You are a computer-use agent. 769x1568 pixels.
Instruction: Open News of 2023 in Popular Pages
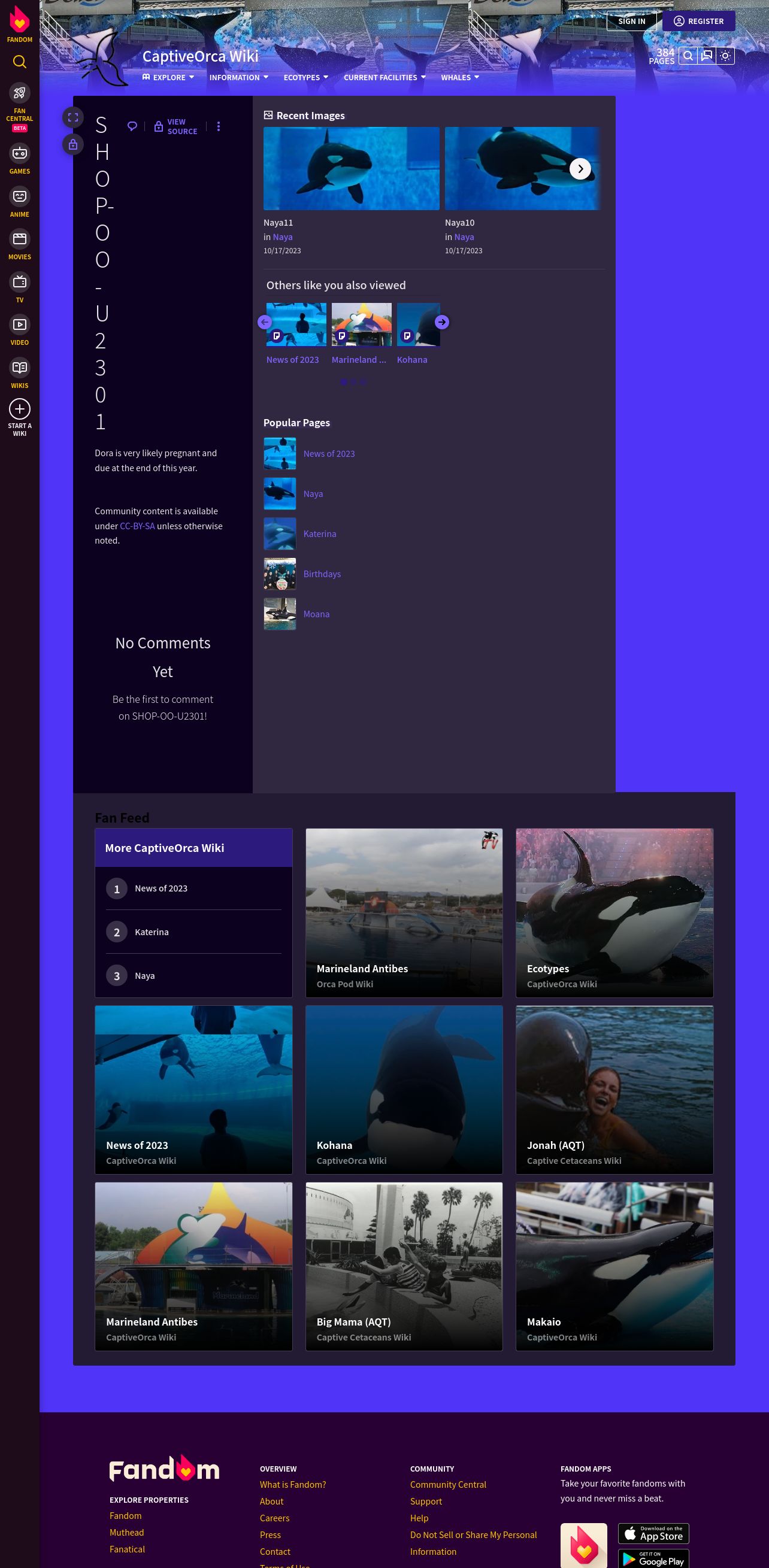329,453
